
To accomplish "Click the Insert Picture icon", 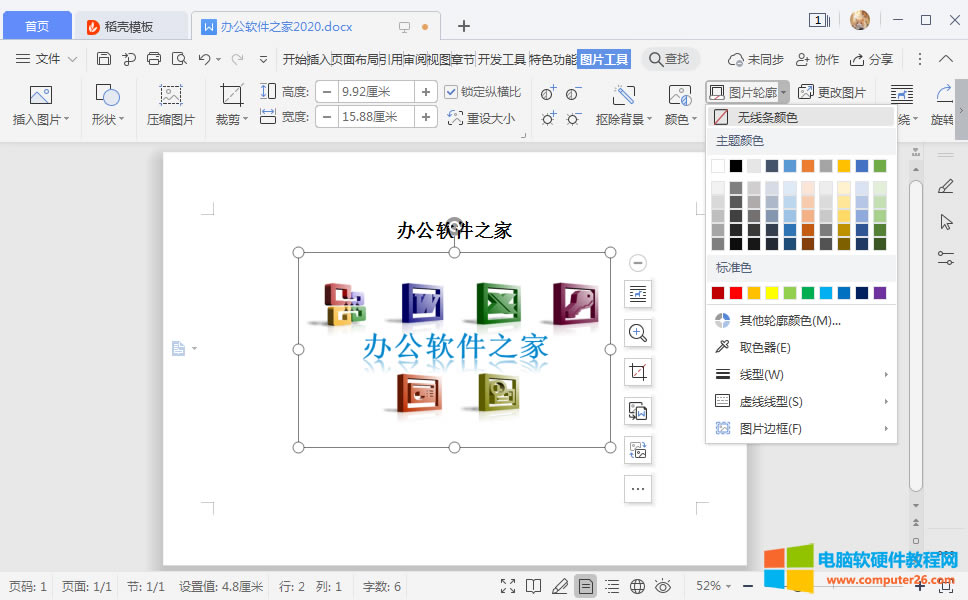I will click(40, 97).
